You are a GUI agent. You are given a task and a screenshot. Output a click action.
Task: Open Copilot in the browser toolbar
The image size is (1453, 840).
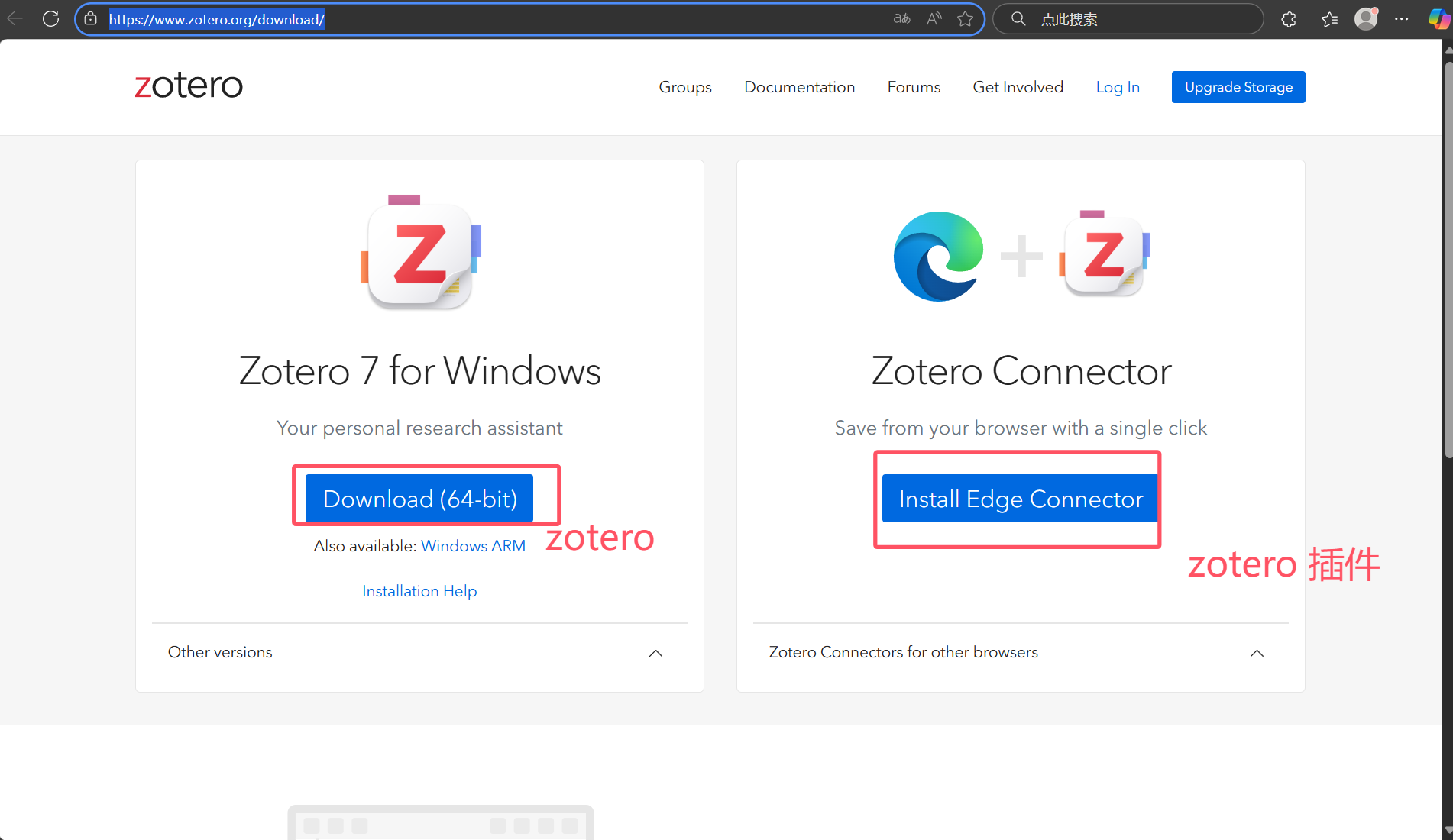tap(1438, 18)
